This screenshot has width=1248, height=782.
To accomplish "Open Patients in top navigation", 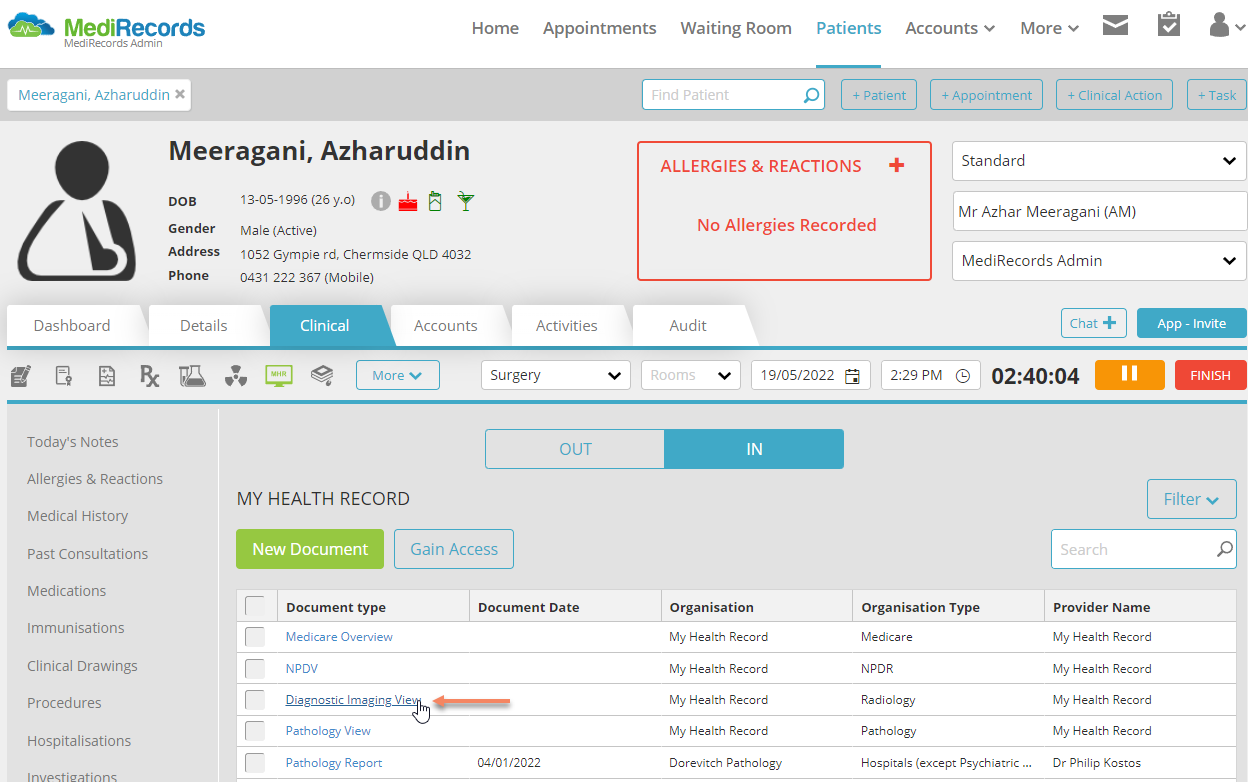I will pyautogui.click(x=849, y=28).
